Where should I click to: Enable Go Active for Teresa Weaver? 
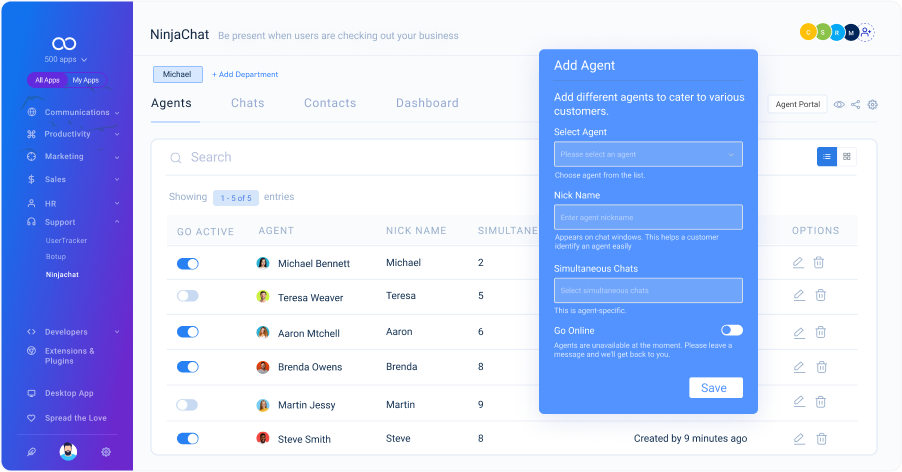(x=188, y=296)
